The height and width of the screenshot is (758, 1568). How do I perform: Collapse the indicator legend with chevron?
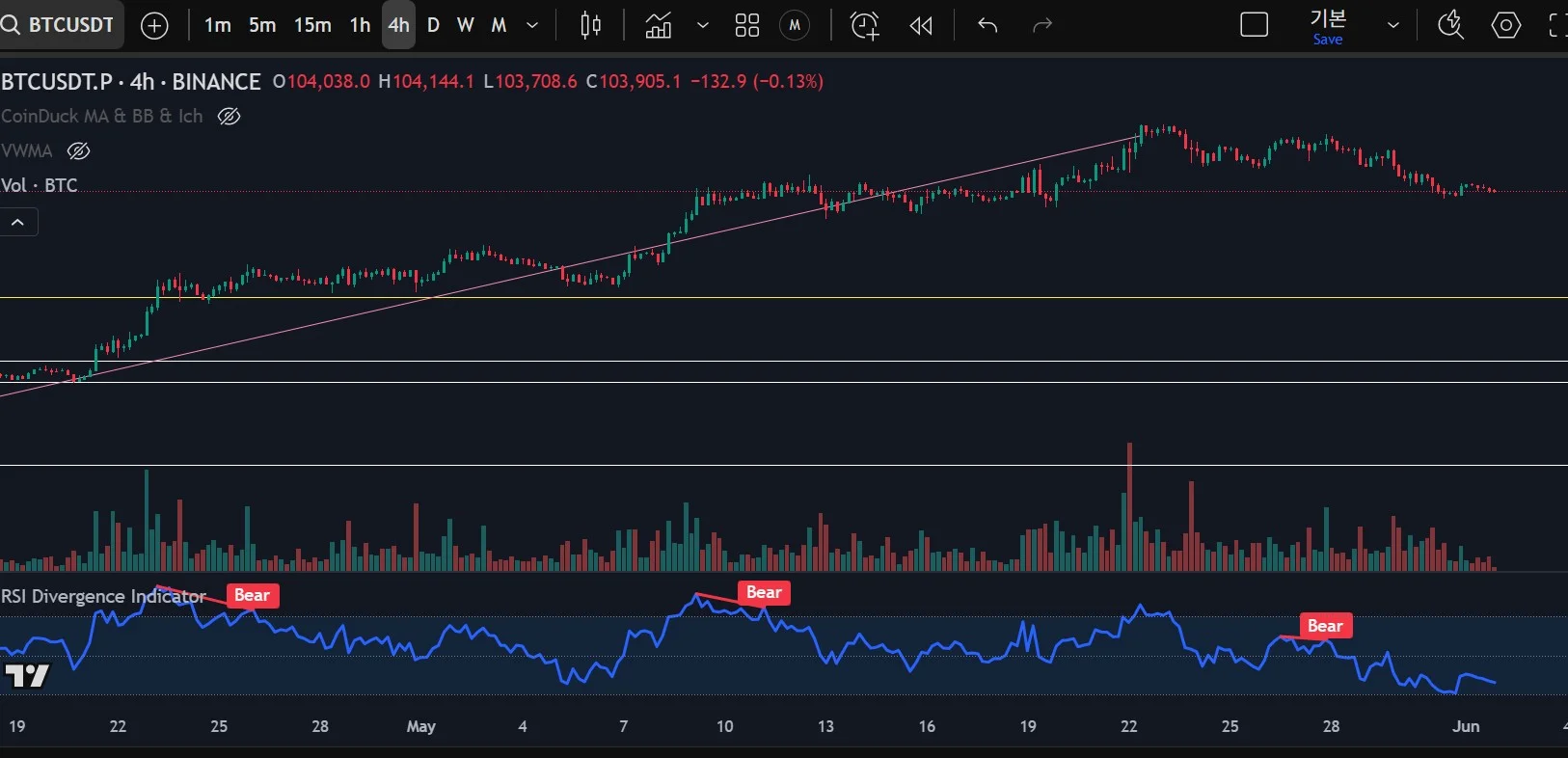click(x=17, y=223)
